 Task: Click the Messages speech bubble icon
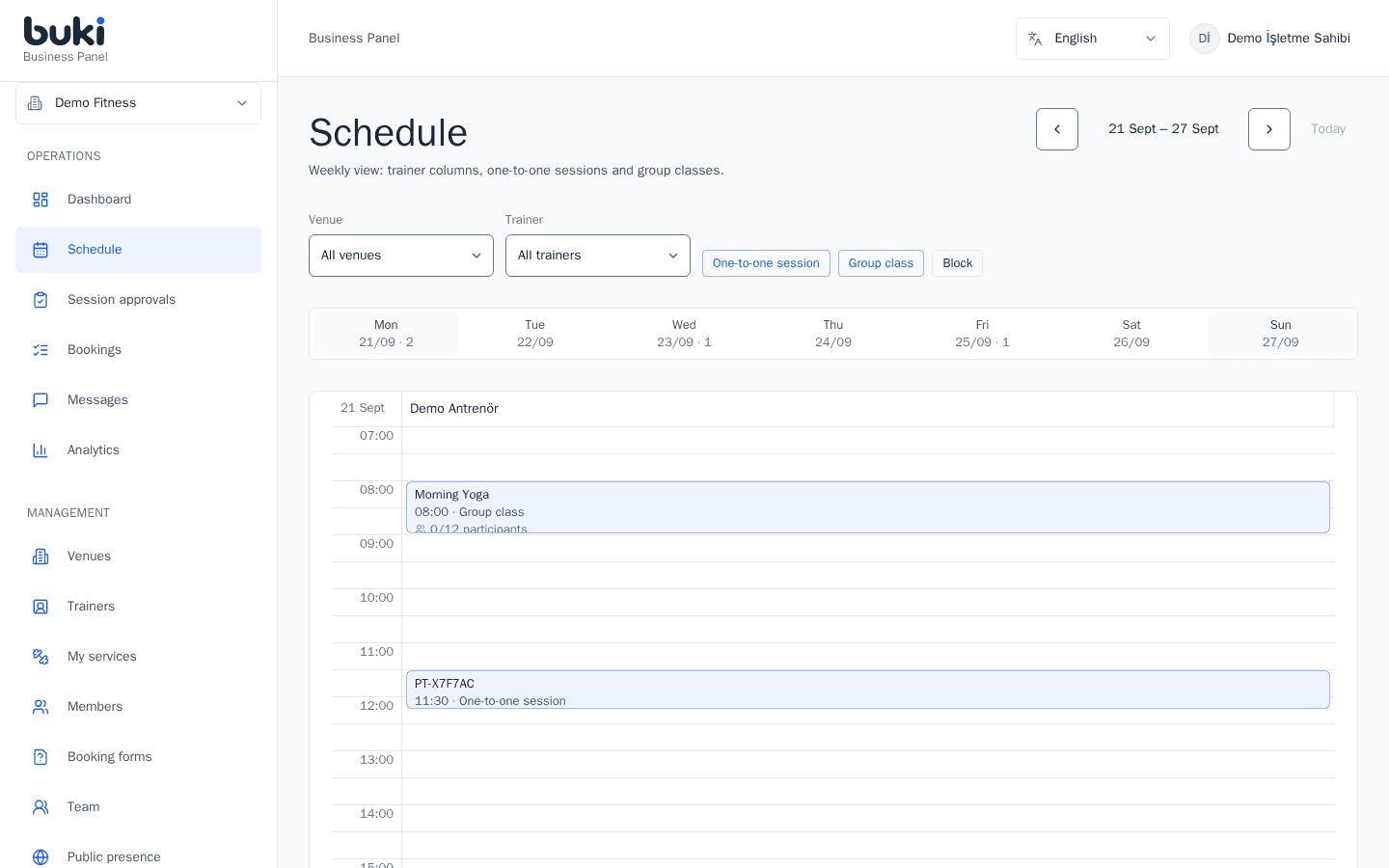[41, 400]
